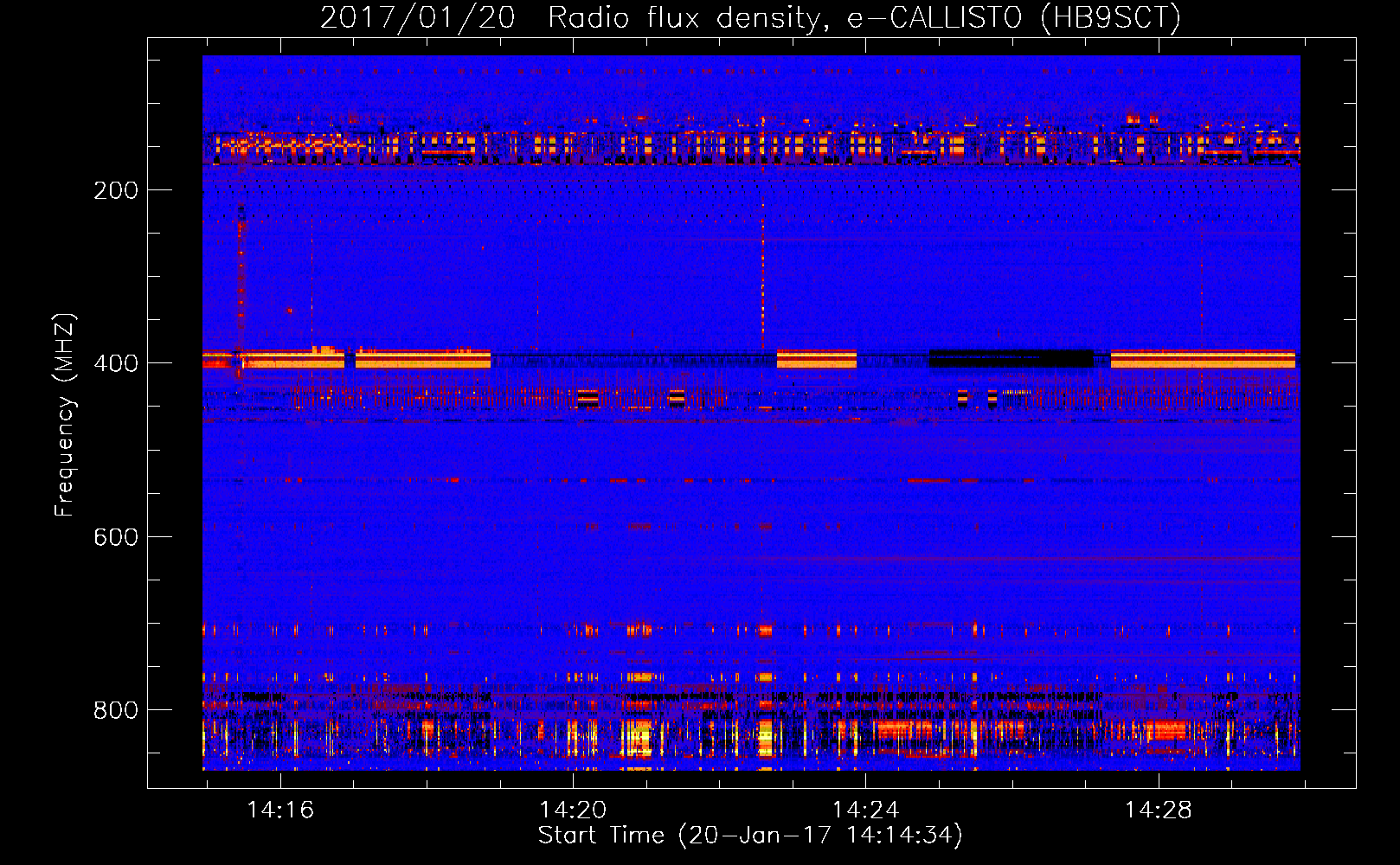Click the 'Start Time (20-Jan-17 14:14:34)' label
1400x865 pixels.
pyautogui.click(x=750, y=836)
